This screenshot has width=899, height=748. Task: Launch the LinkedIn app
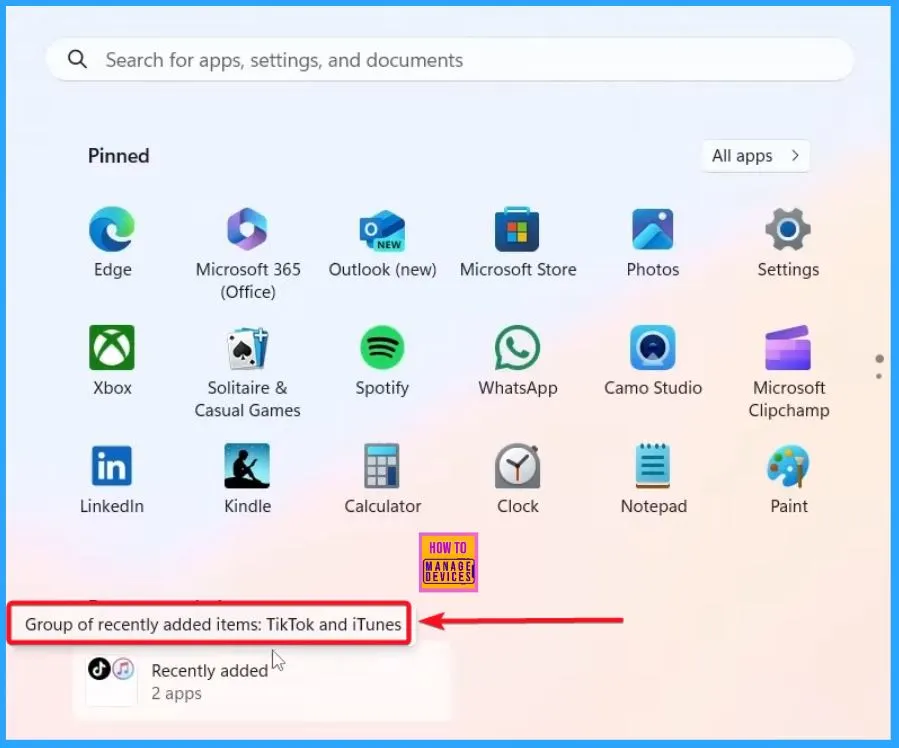click(112, 480)
